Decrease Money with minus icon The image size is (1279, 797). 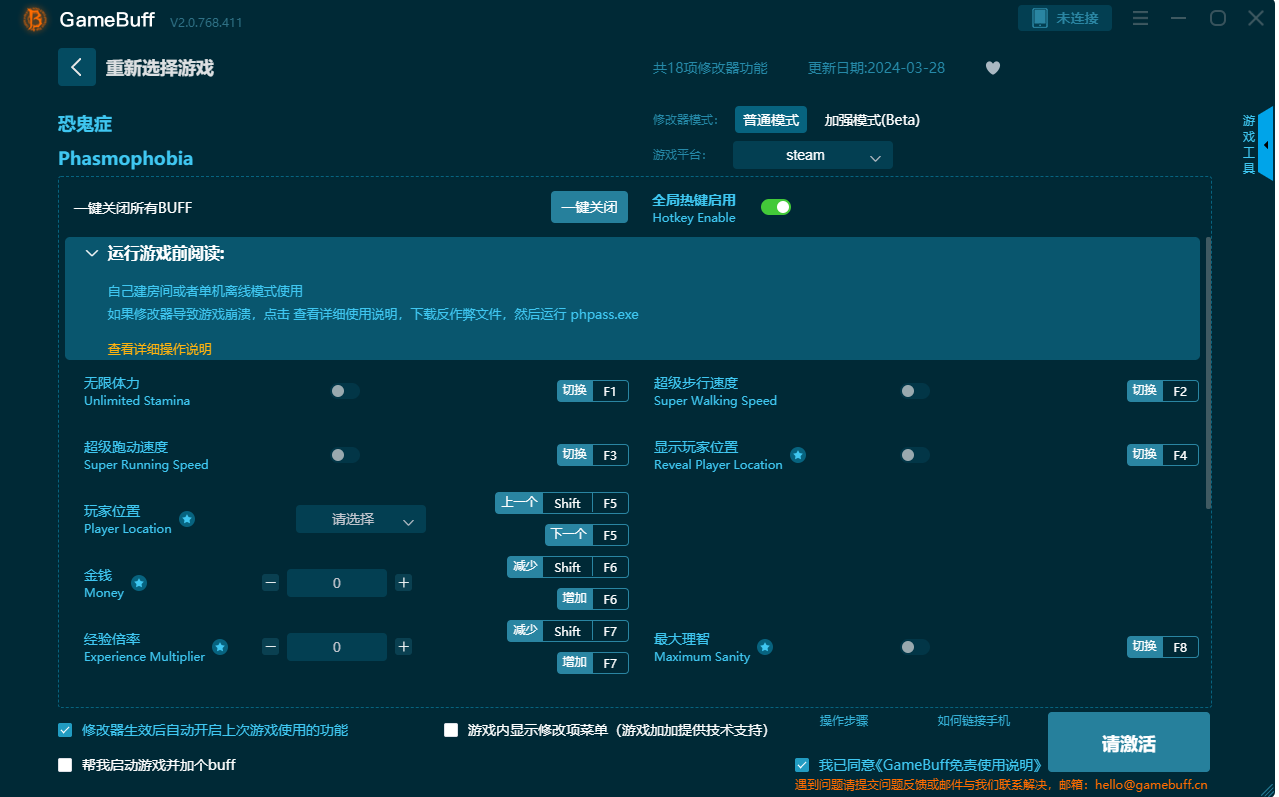[270, 583]
